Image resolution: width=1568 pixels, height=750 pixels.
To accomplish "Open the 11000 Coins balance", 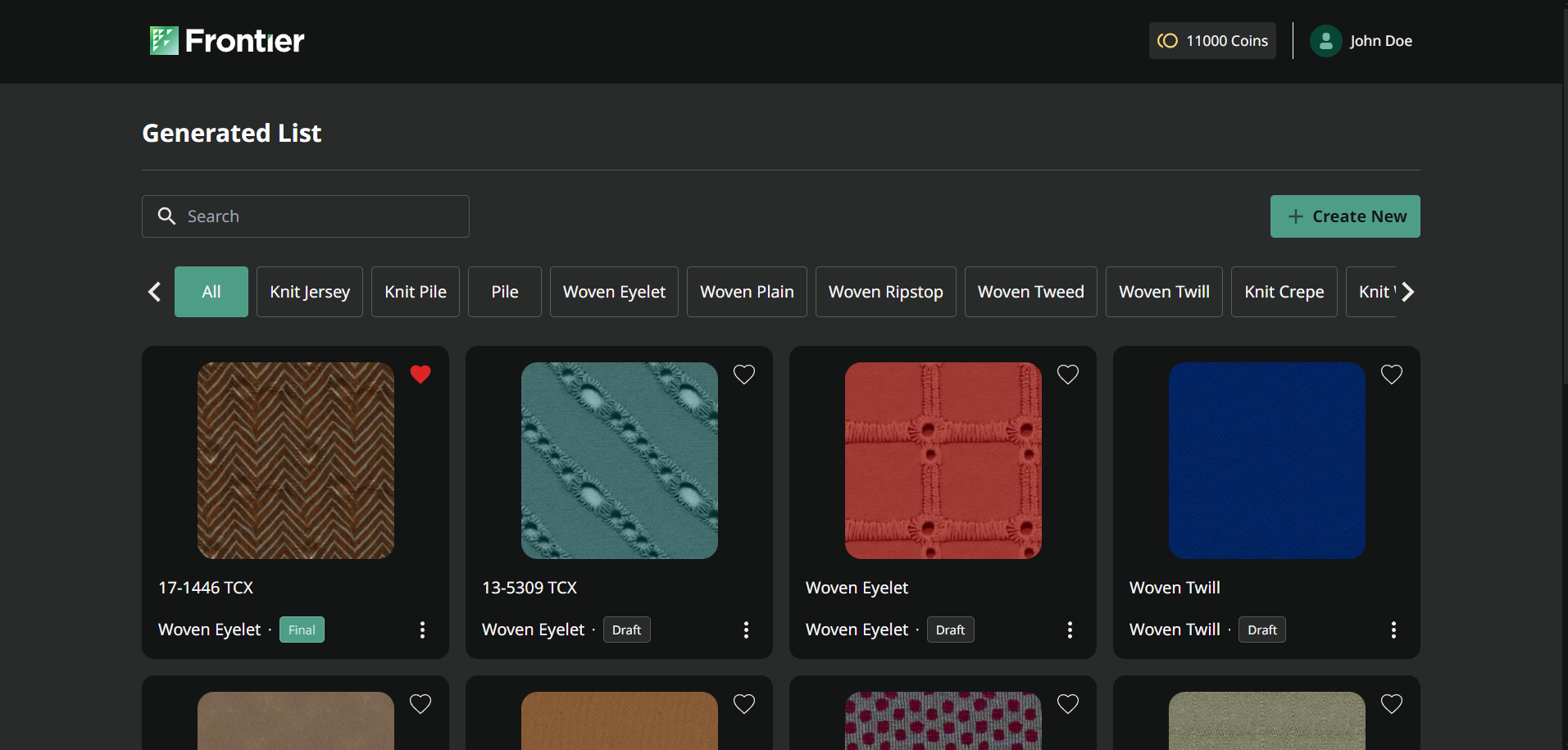I will pos(1212,40).
